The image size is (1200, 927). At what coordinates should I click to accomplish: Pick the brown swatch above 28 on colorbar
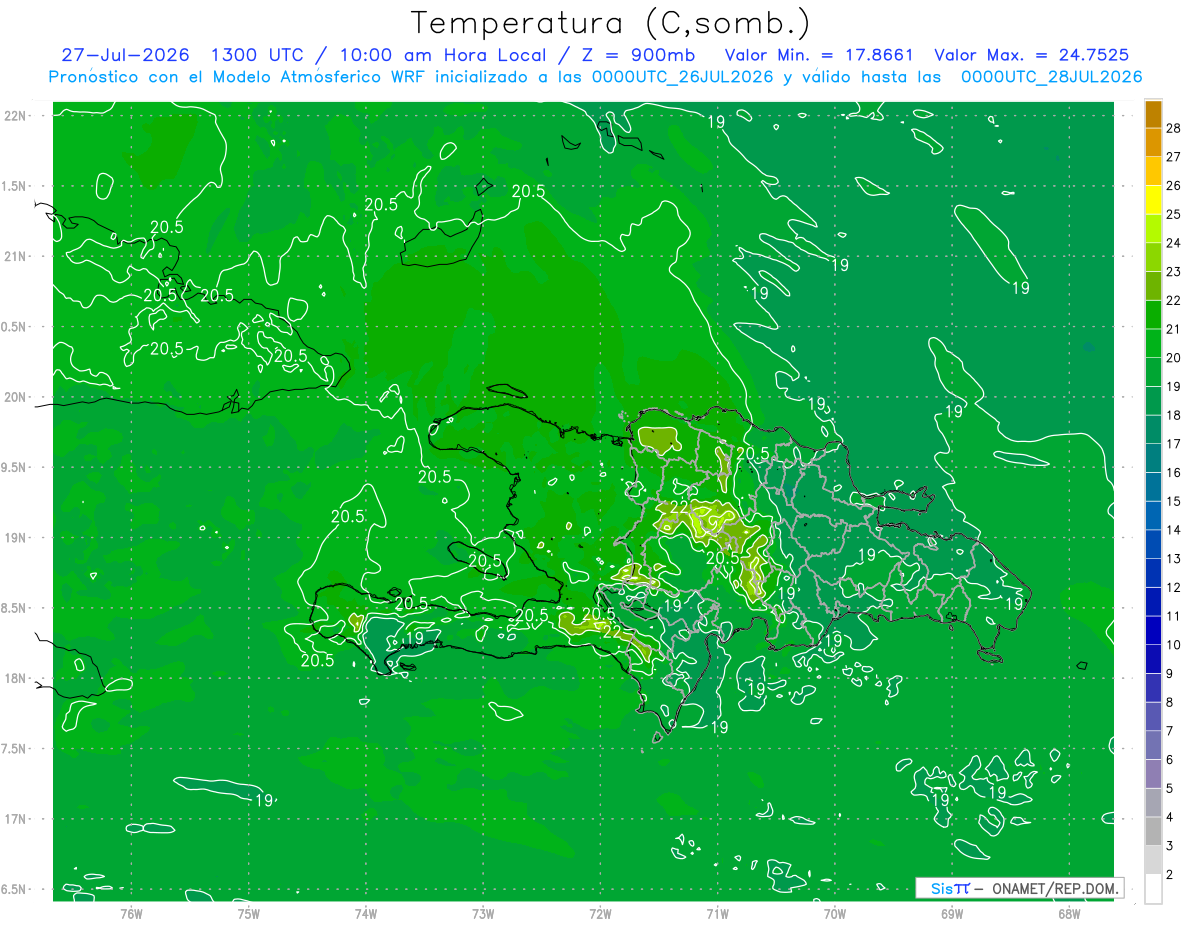click(x=1153, y=114)
